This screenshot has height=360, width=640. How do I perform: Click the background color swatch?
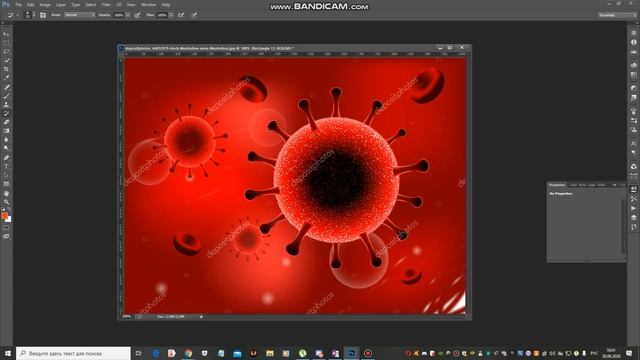click(9, 220)
